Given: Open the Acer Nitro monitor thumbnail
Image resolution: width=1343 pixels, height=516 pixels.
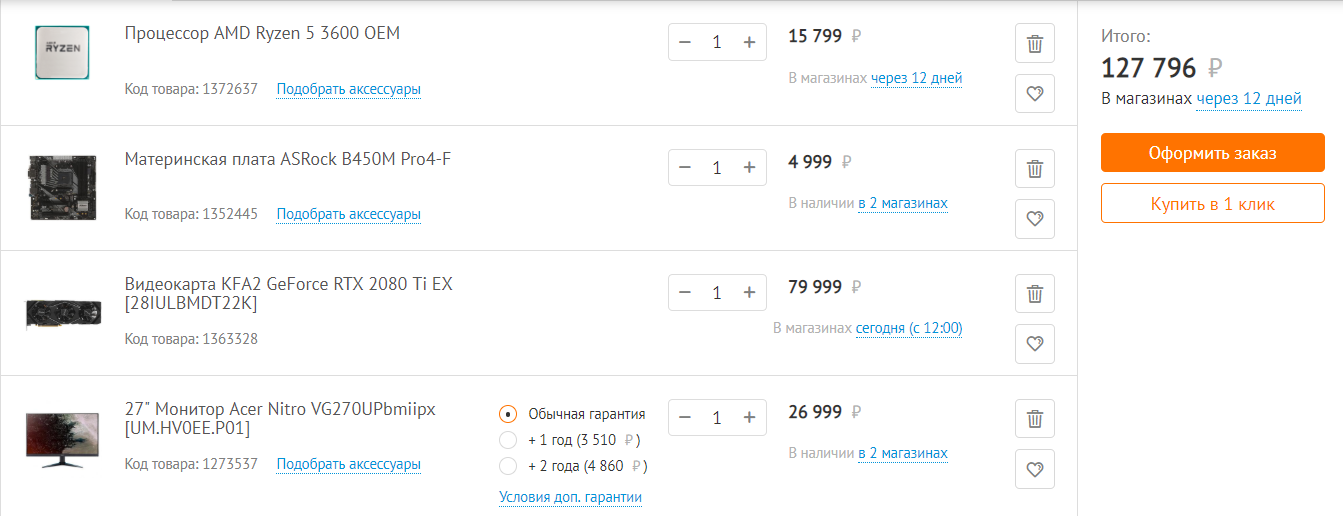Looking at the screenshot, I should tap(62, 437).
